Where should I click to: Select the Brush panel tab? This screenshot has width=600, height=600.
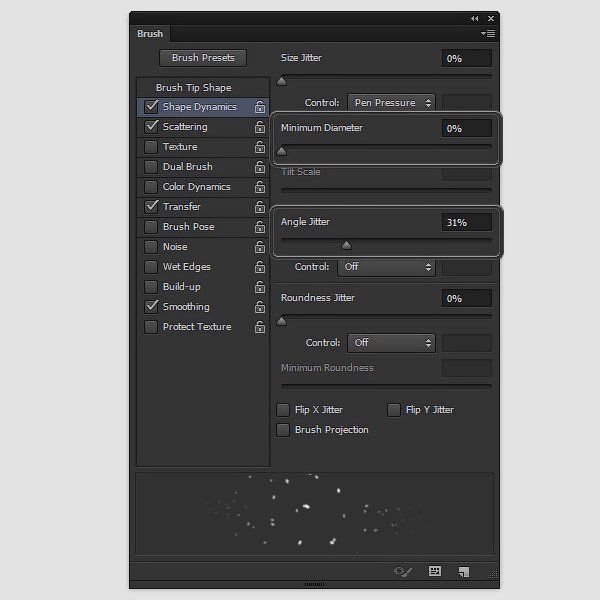click(x=150, y=34)
